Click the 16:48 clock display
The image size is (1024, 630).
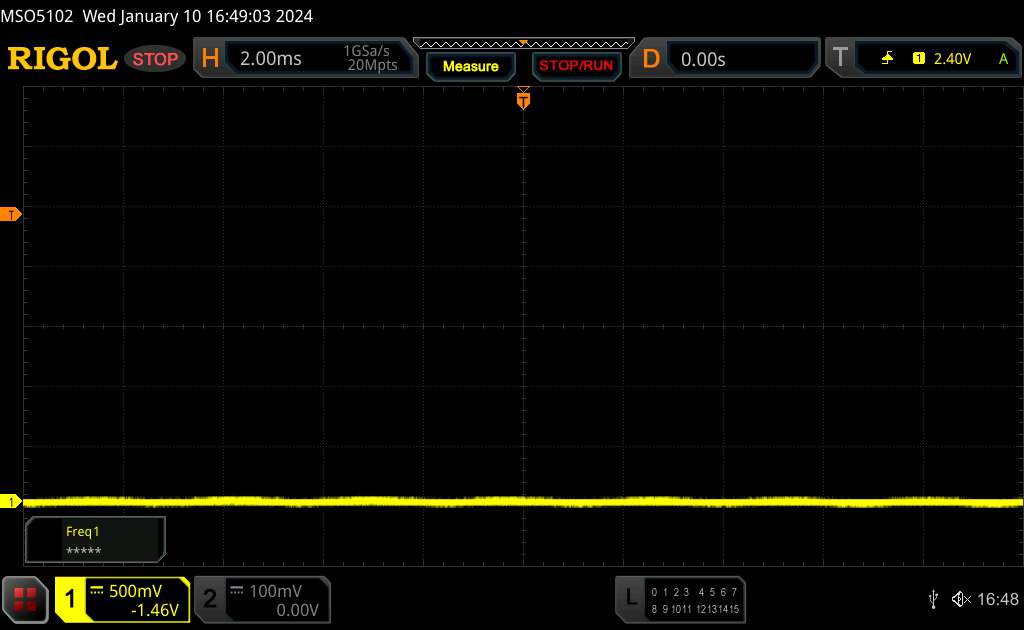[997, 599]
